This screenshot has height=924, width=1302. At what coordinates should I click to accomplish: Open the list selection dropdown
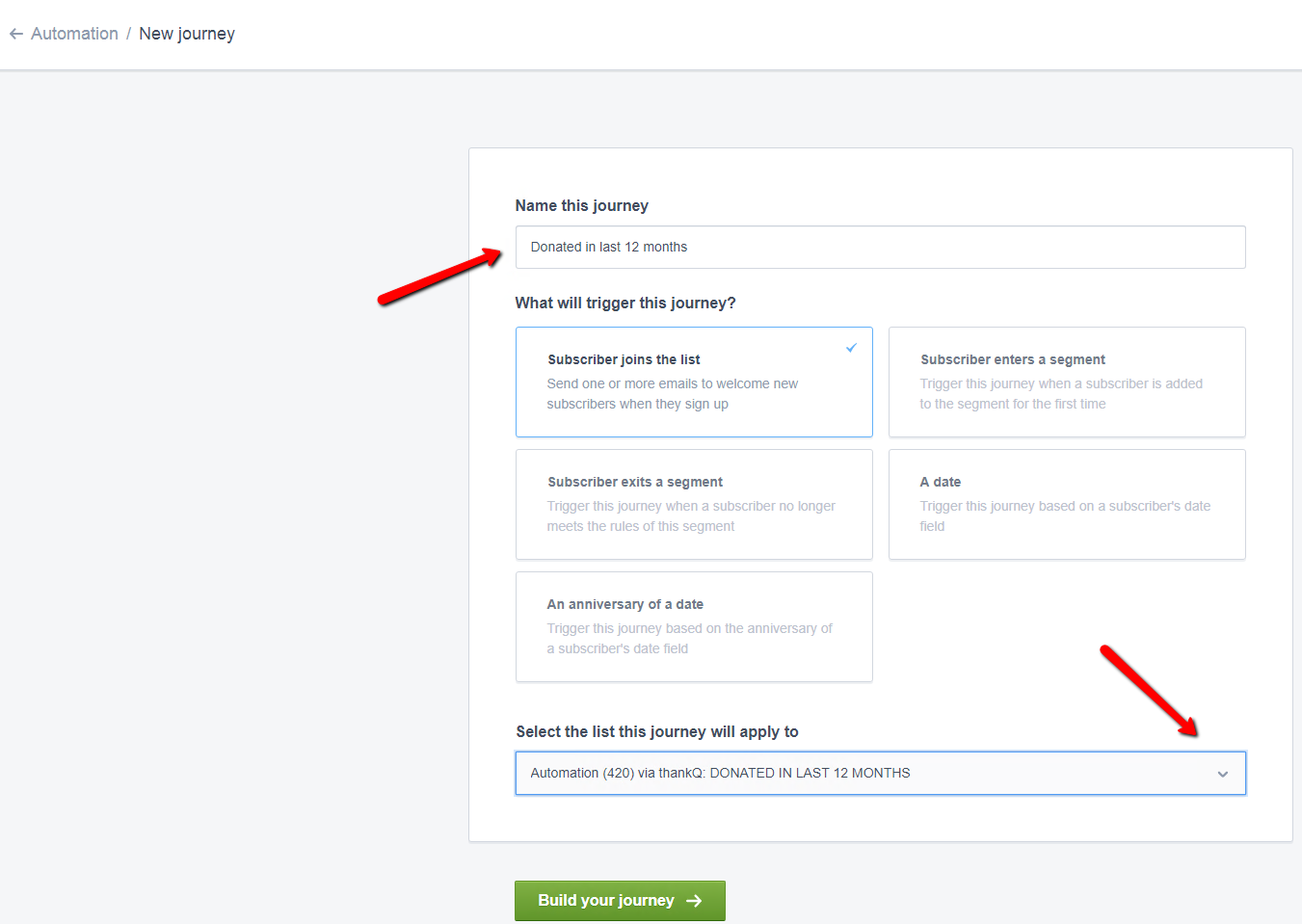pos(880,773)
